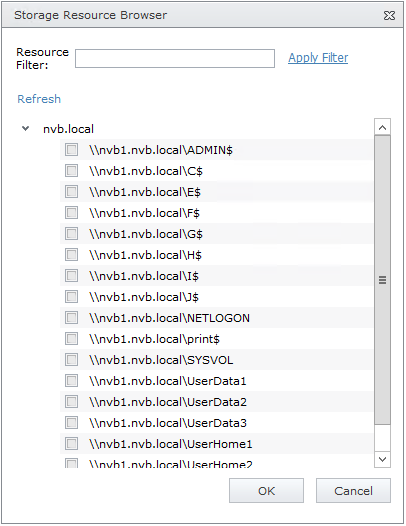Check the J$ share checkbox

[71, 297]
